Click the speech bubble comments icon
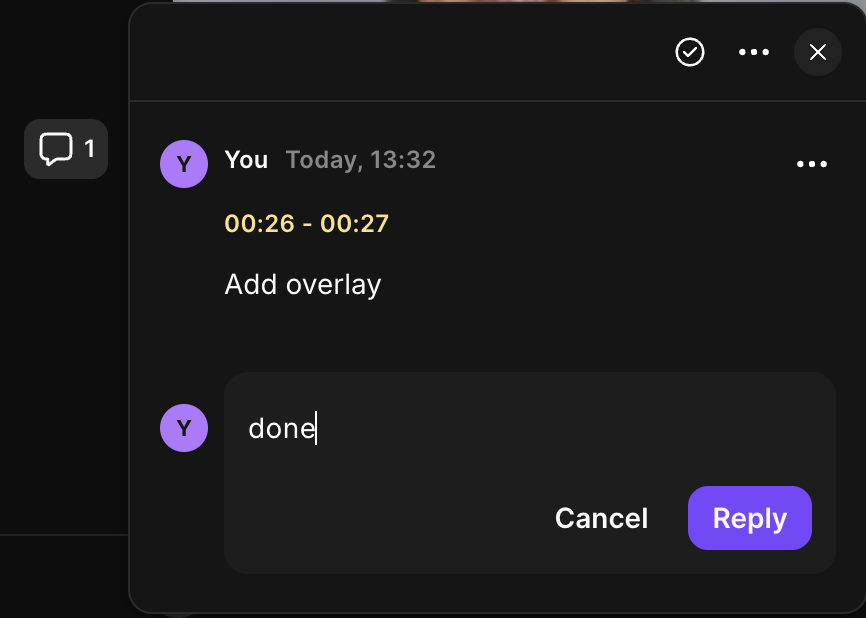This screenshot has height=618, width=866. point(55,149)
